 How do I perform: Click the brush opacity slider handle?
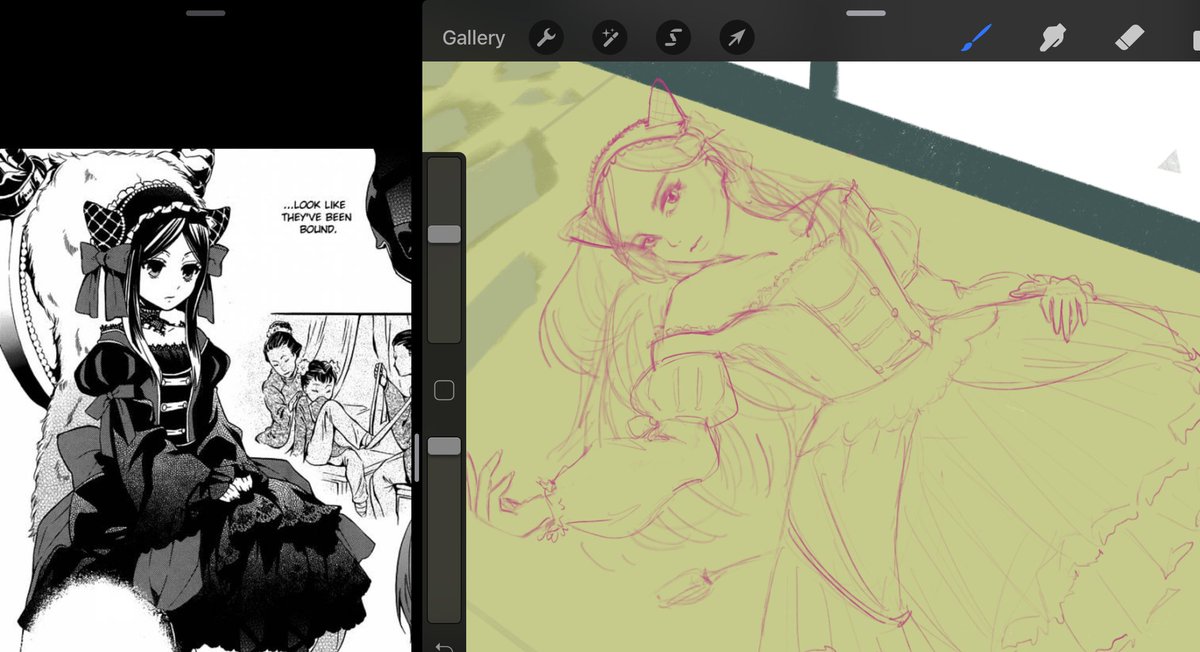coord(444,446)
